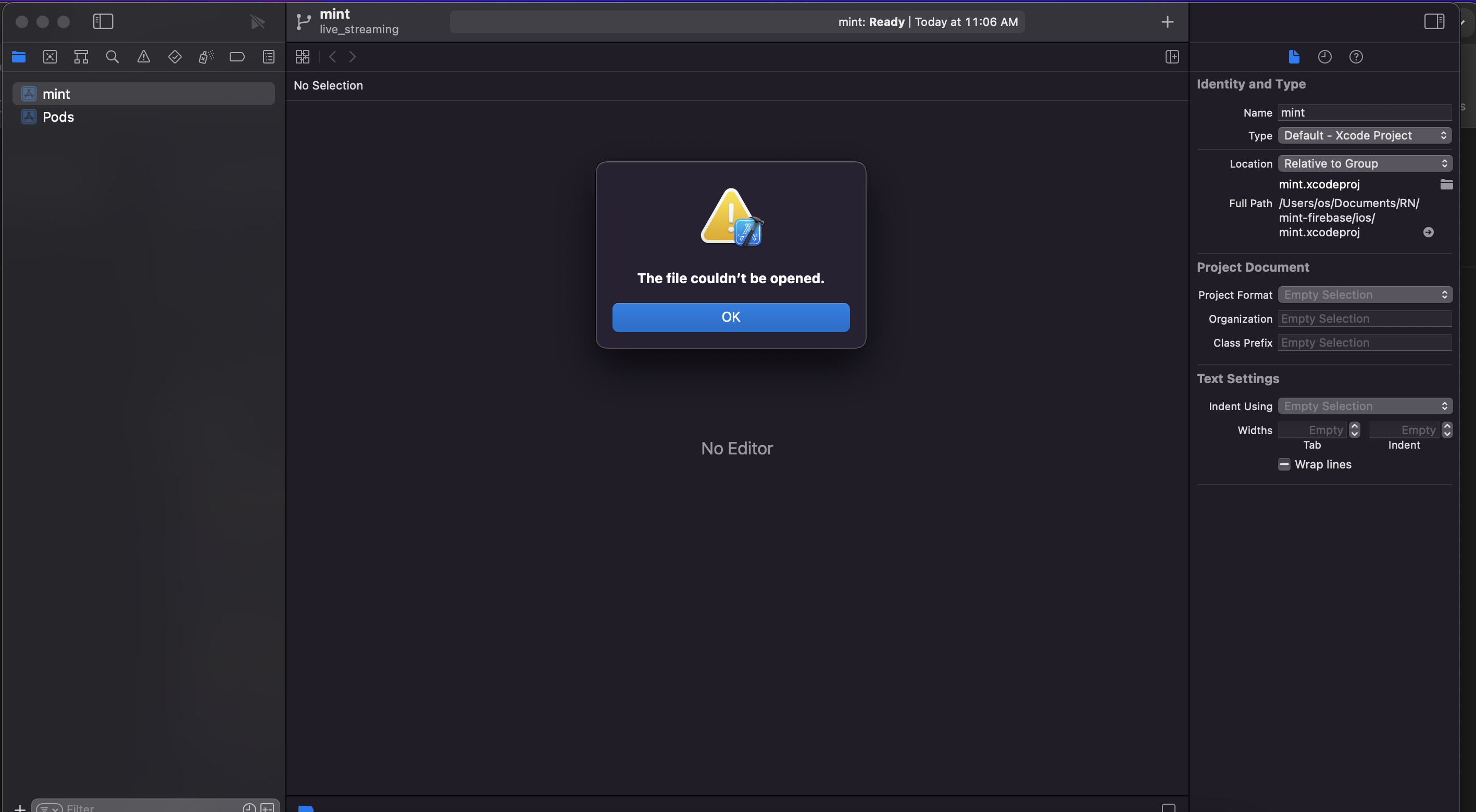Viewport: 1476px width, 812px height.
Task: Go back in editor history
Action: click(332, 57)
